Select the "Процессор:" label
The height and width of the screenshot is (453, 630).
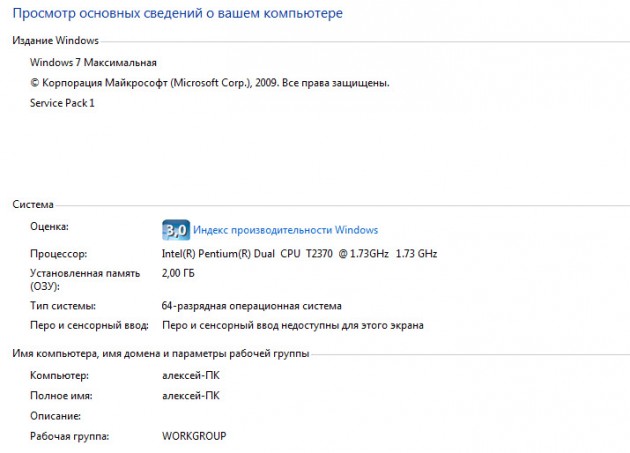pos(59,254)
